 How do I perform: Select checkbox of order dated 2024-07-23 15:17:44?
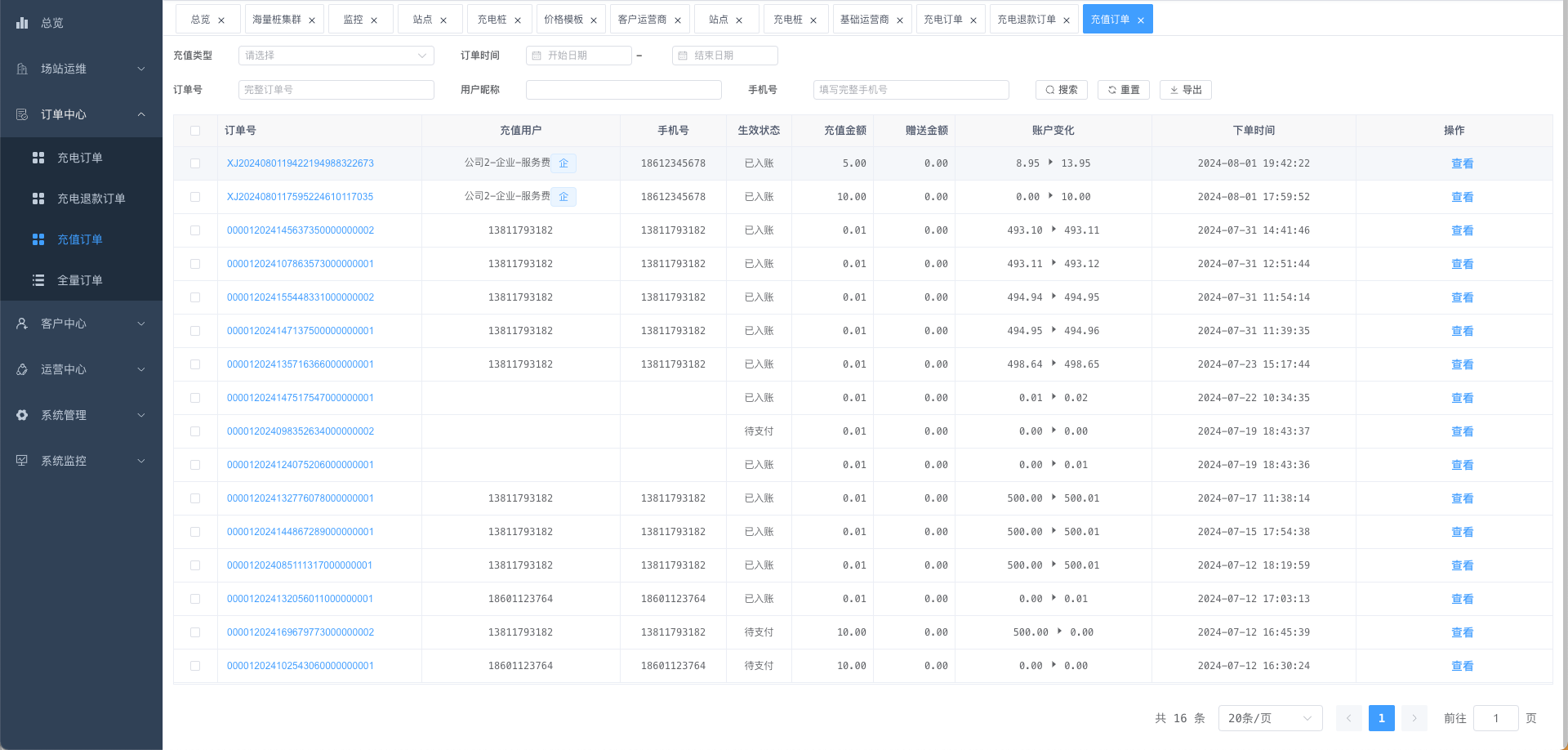tap(195, 364)
